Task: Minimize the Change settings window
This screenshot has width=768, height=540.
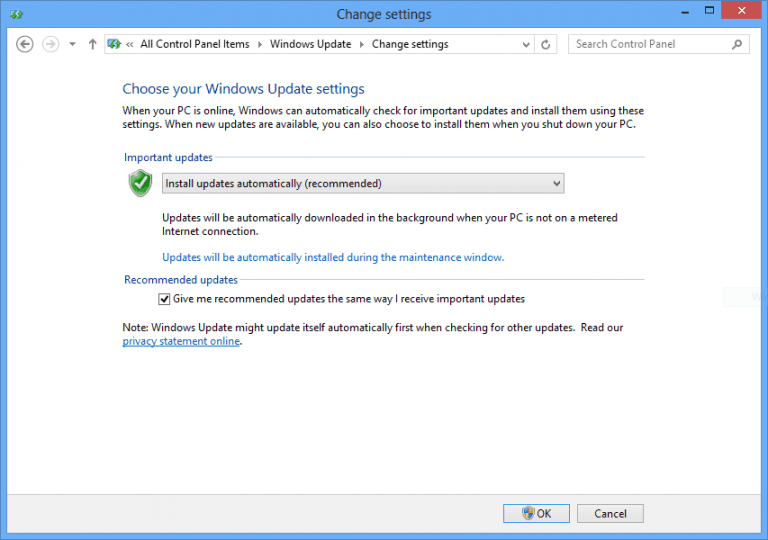Action: (685, 12)
